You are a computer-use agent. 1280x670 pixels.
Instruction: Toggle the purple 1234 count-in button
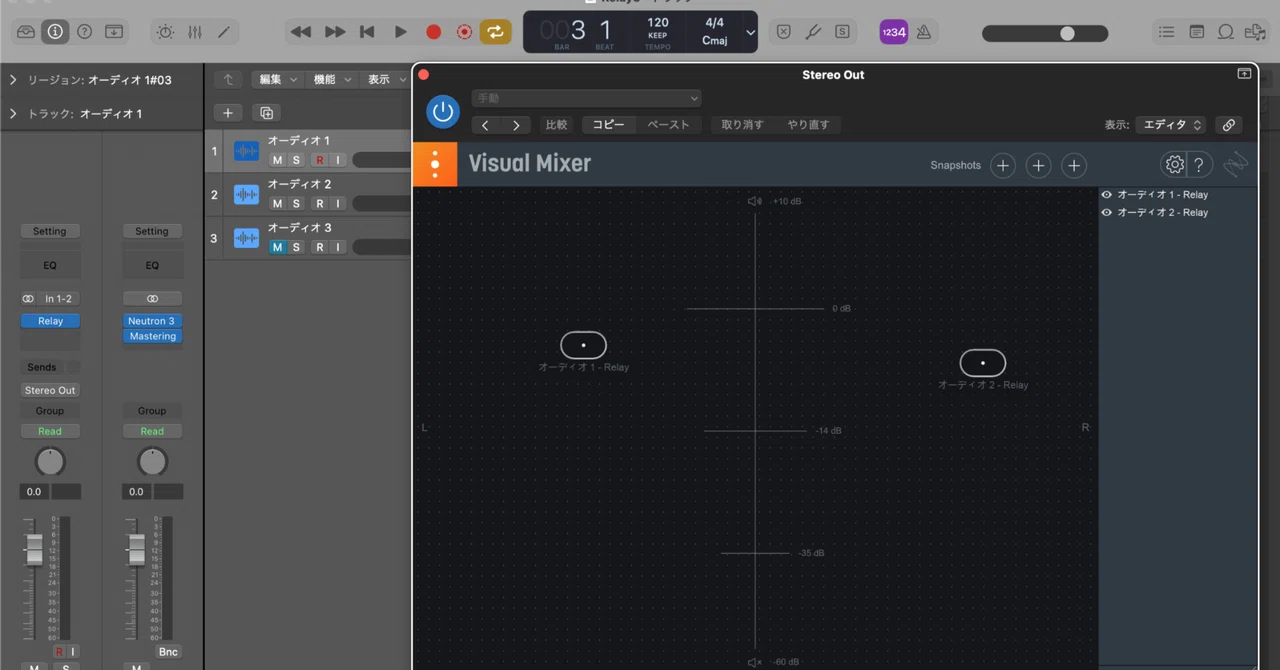click(893, 32)
